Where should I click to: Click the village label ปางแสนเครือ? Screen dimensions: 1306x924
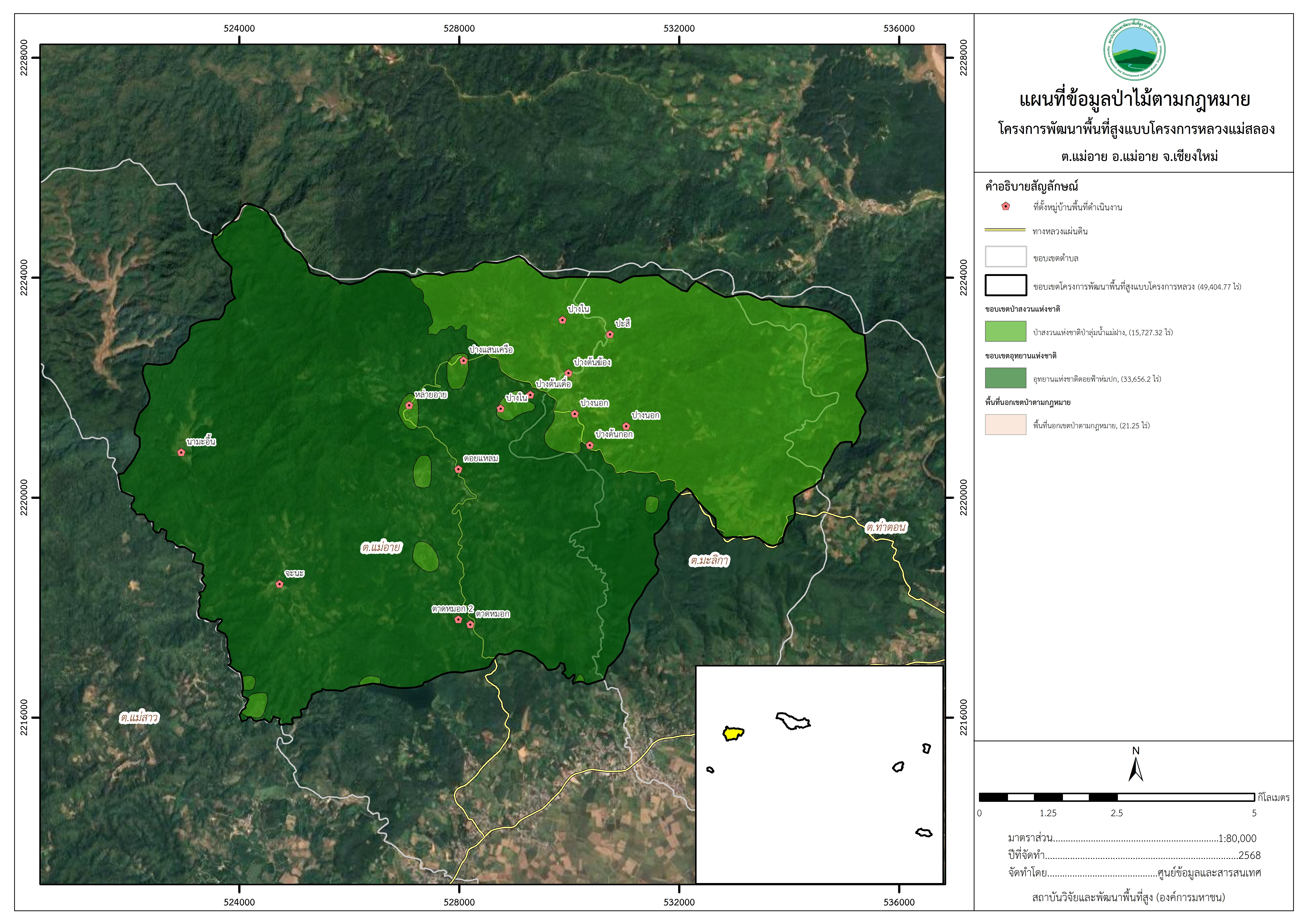point(491,349)
